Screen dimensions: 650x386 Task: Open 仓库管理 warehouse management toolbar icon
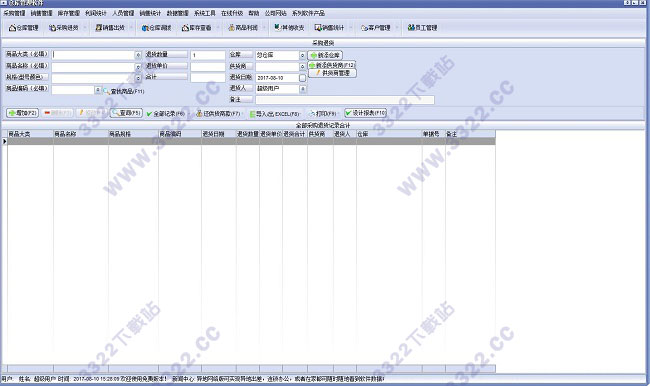tap(24, 28)
